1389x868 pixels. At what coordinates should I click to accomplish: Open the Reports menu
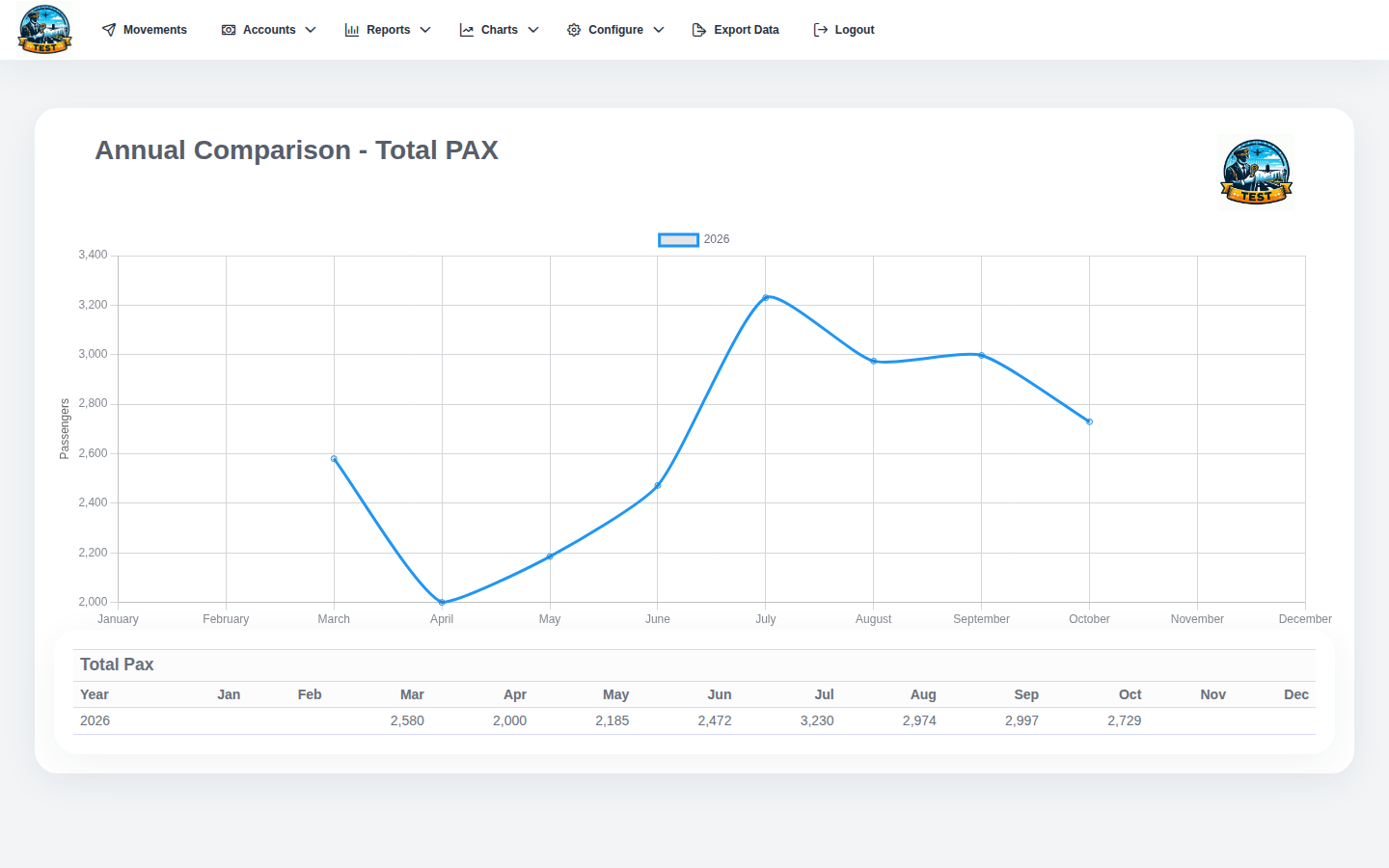388,30
